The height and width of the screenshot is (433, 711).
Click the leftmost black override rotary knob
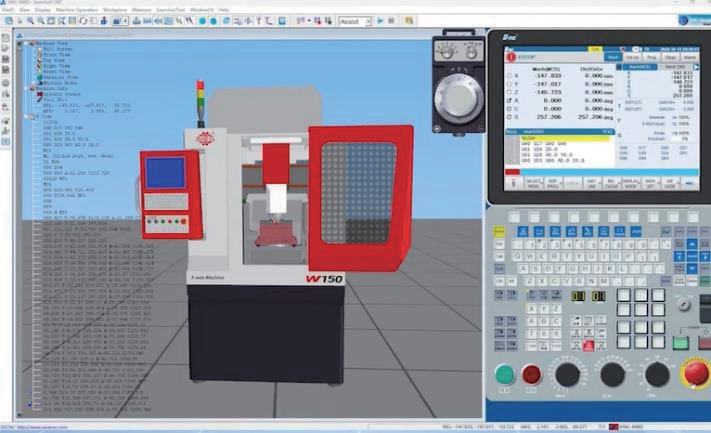coord(568,375)
